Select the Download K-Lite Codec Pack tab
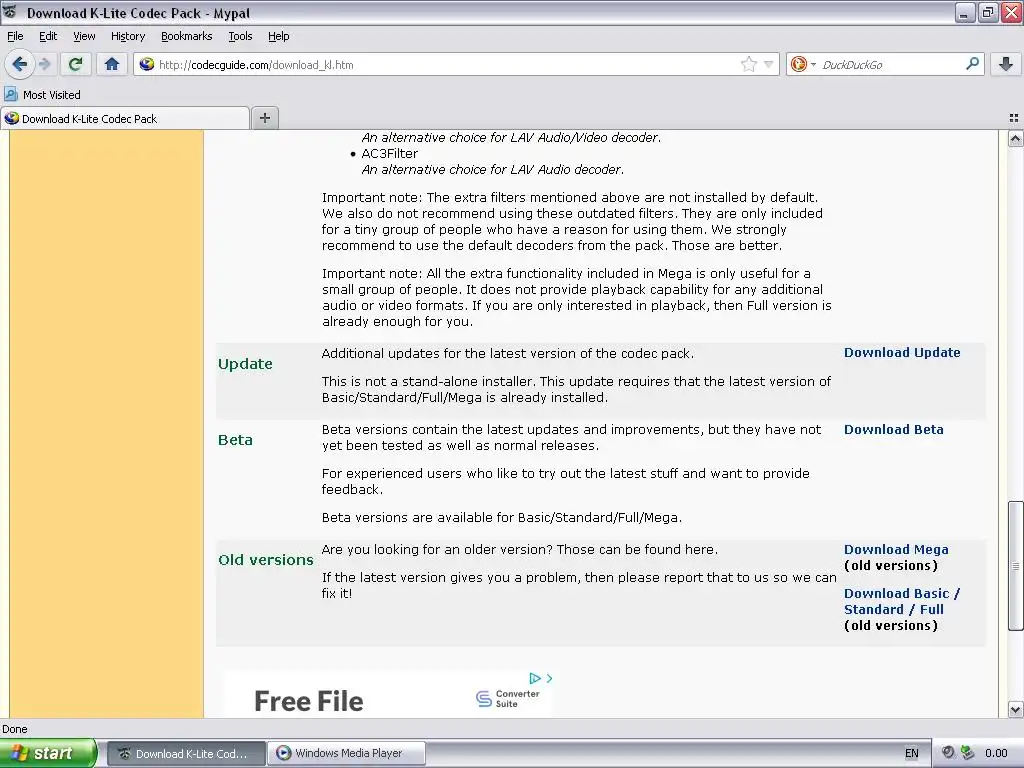The height and width of the screenshot is (768, 1024). coord(125,118)
